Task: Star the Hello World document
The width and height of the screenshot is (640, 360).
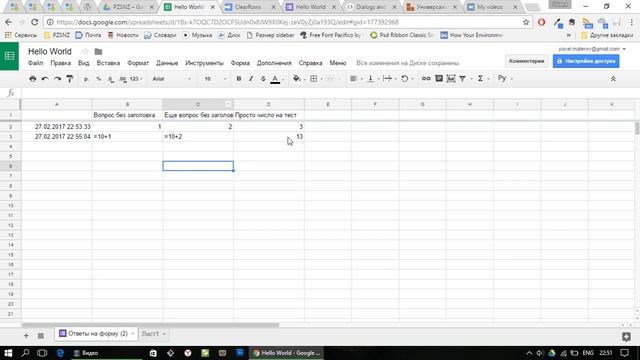Action: coord(85,51)
